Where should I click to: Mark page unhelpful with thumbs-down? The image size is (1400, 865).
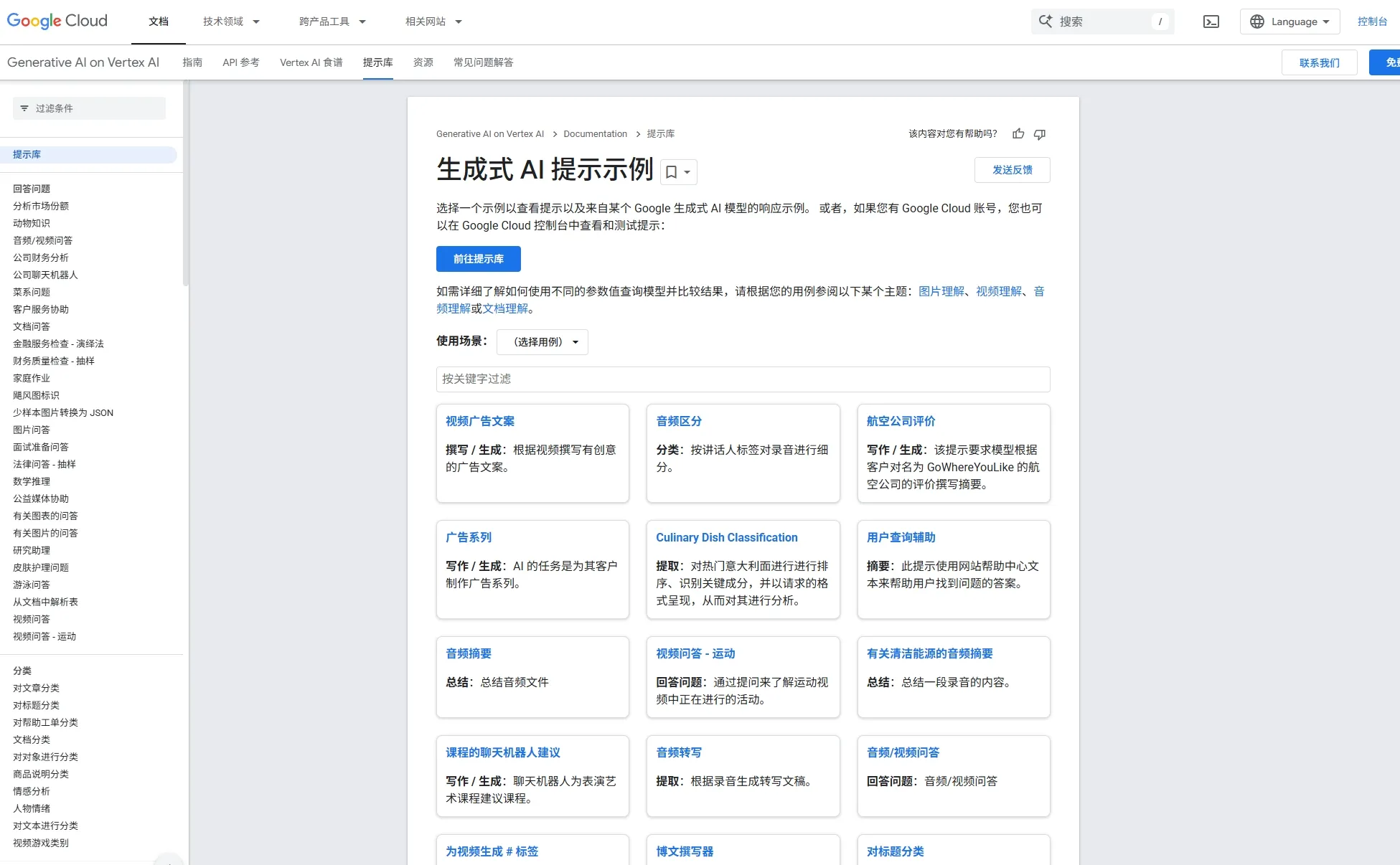pos(1039,134)
